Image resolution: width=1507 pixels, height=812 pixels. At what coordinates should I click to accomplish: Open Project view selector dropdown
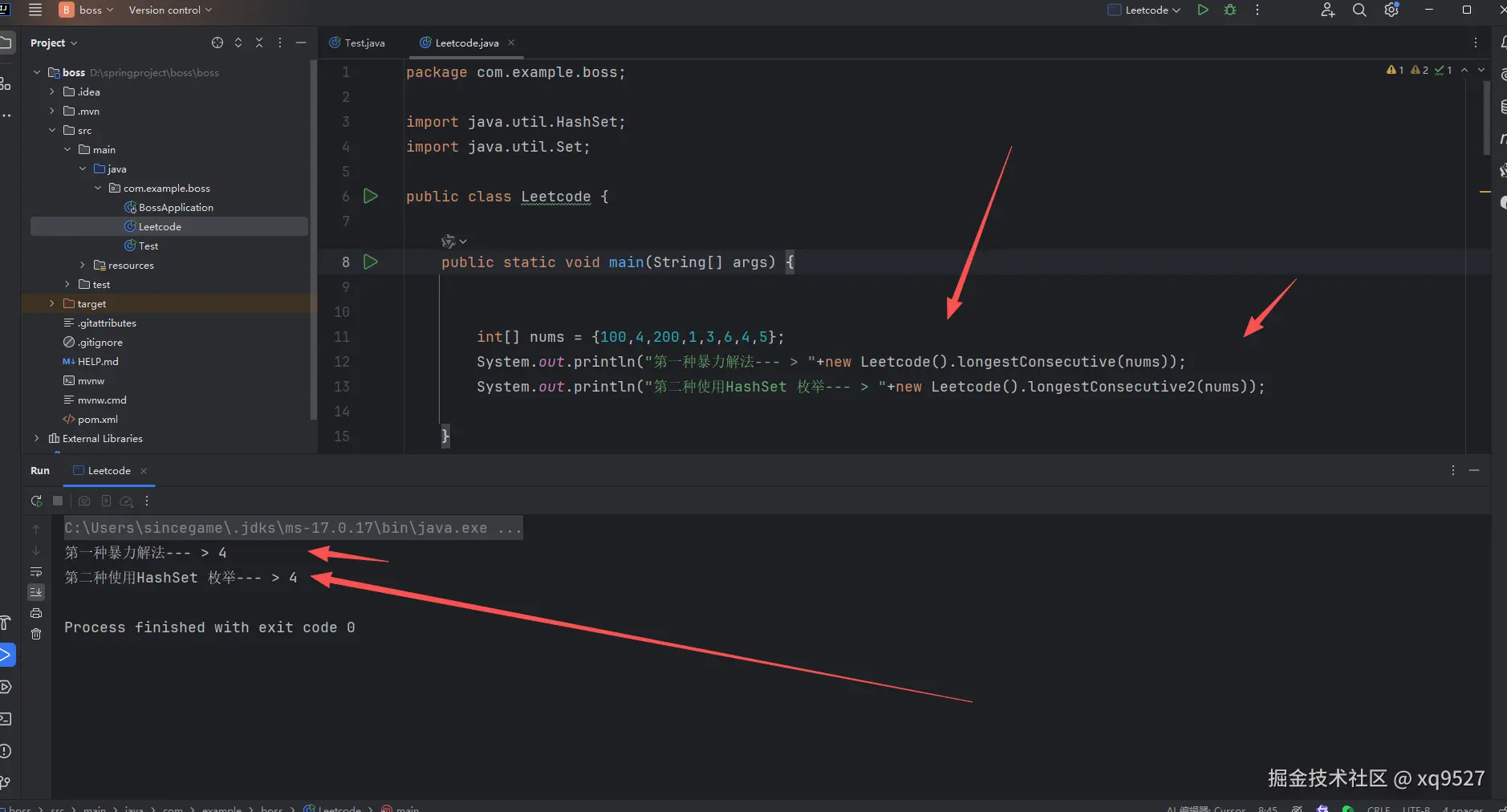click(x=54, y=43)
